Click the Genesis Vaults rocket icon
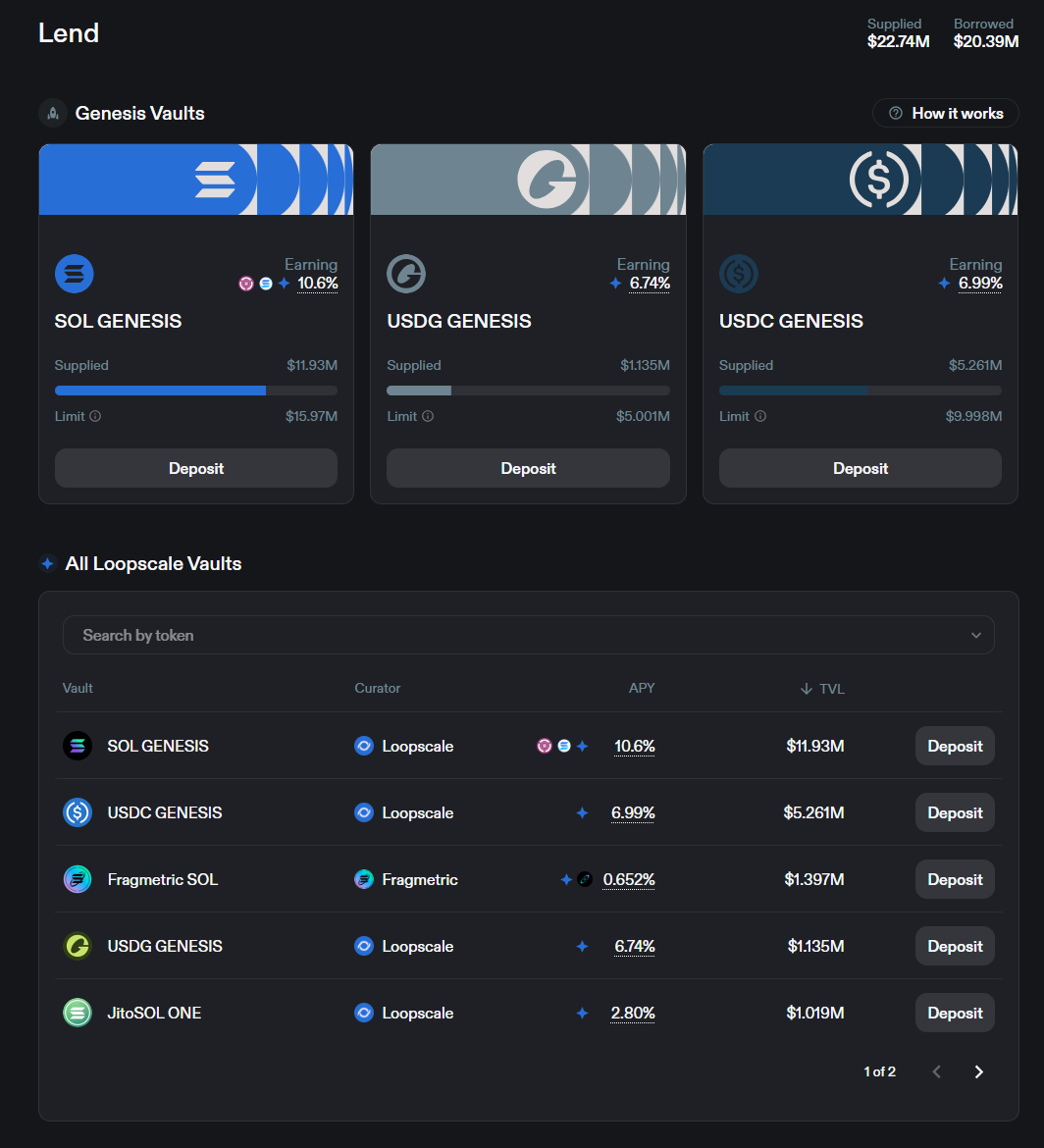This screenshot has width=1044, height=1148. coord(53,114)
